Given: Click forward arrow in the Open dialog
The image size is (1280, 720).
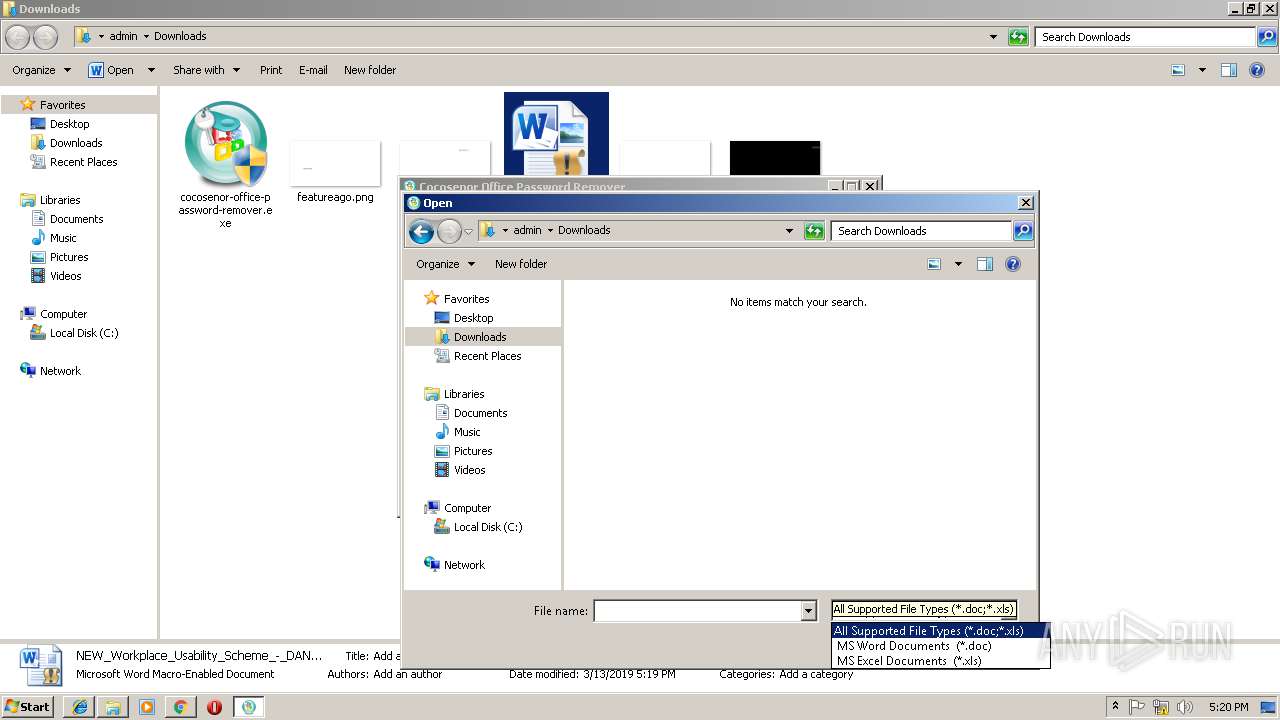Looking at the screenshot, I should (449, 231).
